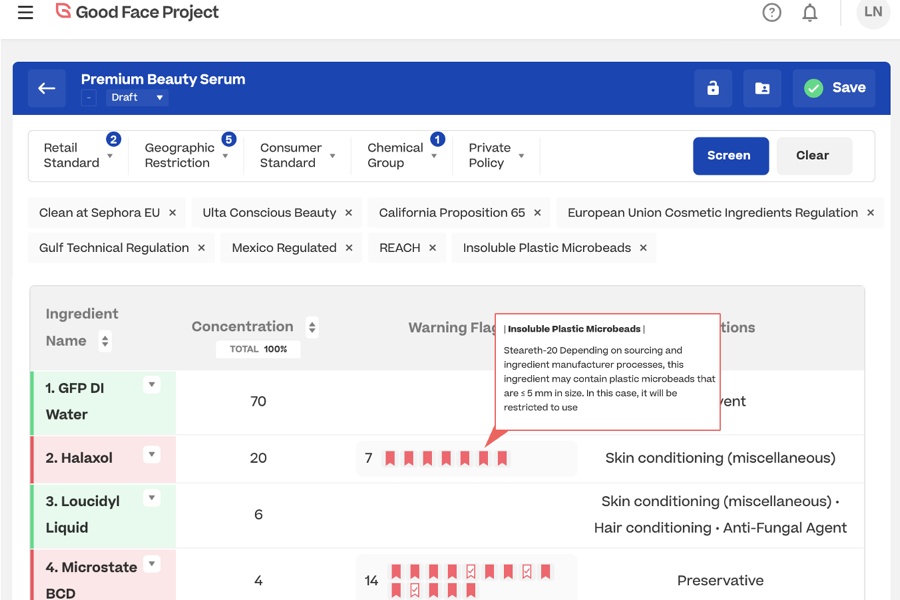The height and width of the screenshot is (600, 900).
Task: Click the folder icon in header
Action: (x=762, y=88)
